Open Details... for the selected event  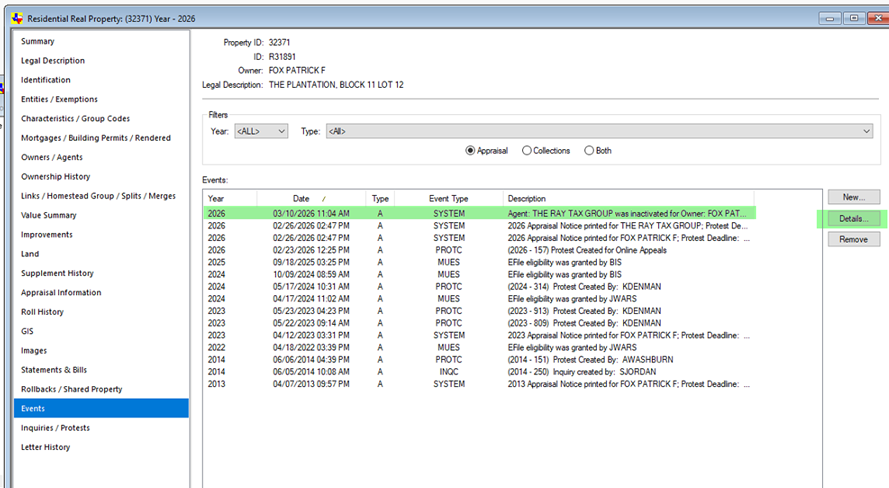click(x=853, y=219)
